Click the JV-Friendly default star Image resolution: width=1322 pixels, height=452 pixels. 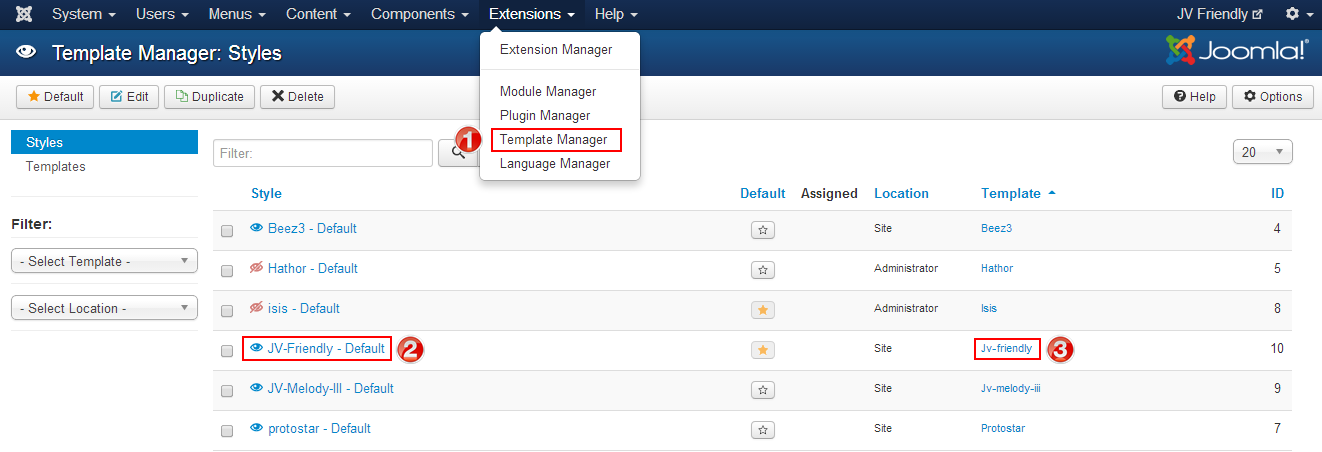(763, 350)
